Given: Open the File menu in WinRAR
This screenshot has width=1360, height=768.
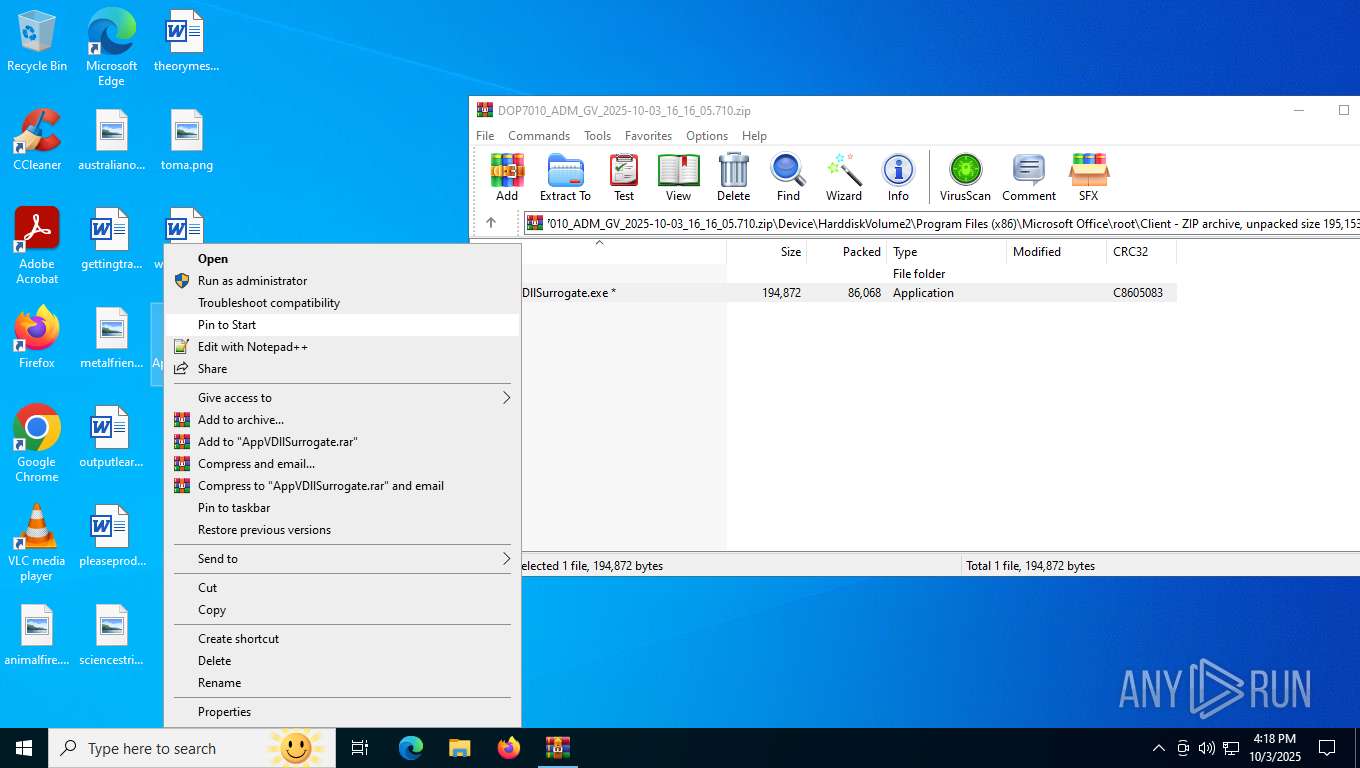Looking at the screenshot, I should [485, 136].
